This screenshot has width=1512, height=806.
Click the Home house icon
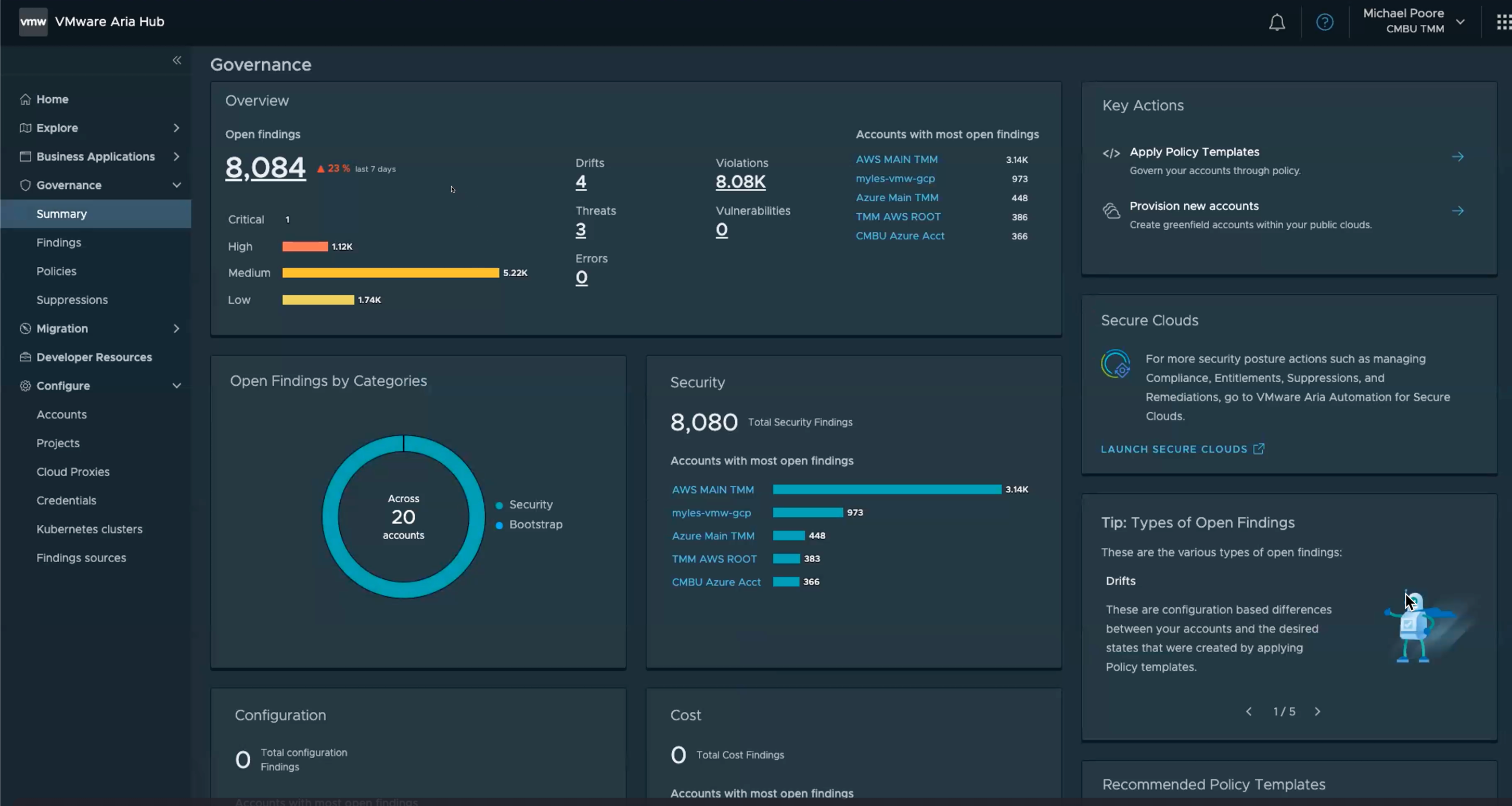[24, 99]
